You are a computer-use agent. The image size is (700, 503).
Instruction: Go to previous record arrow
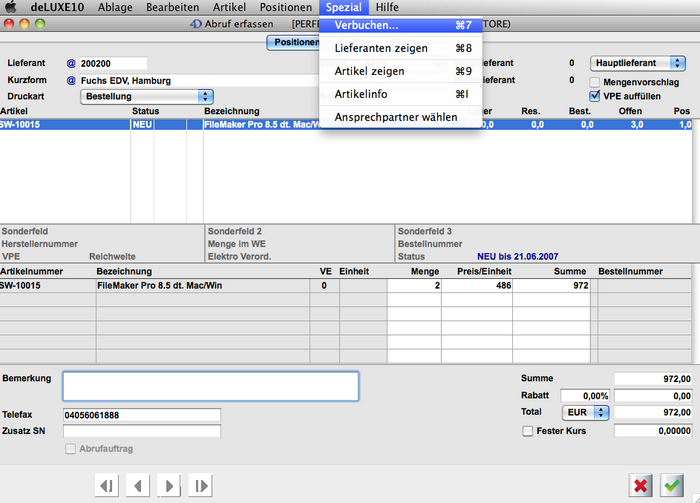(137, 485)
